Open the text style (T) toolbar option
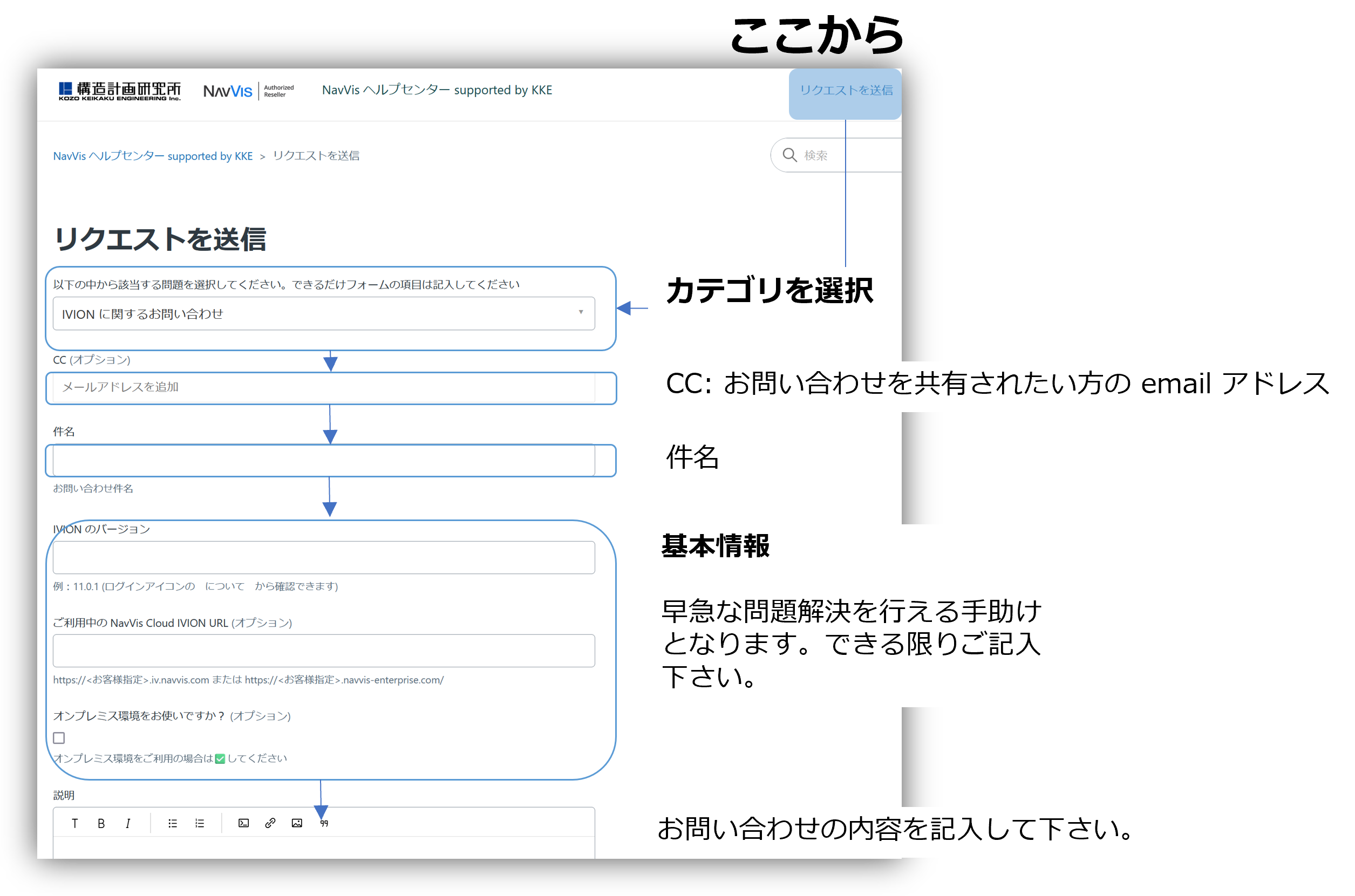 74,823
